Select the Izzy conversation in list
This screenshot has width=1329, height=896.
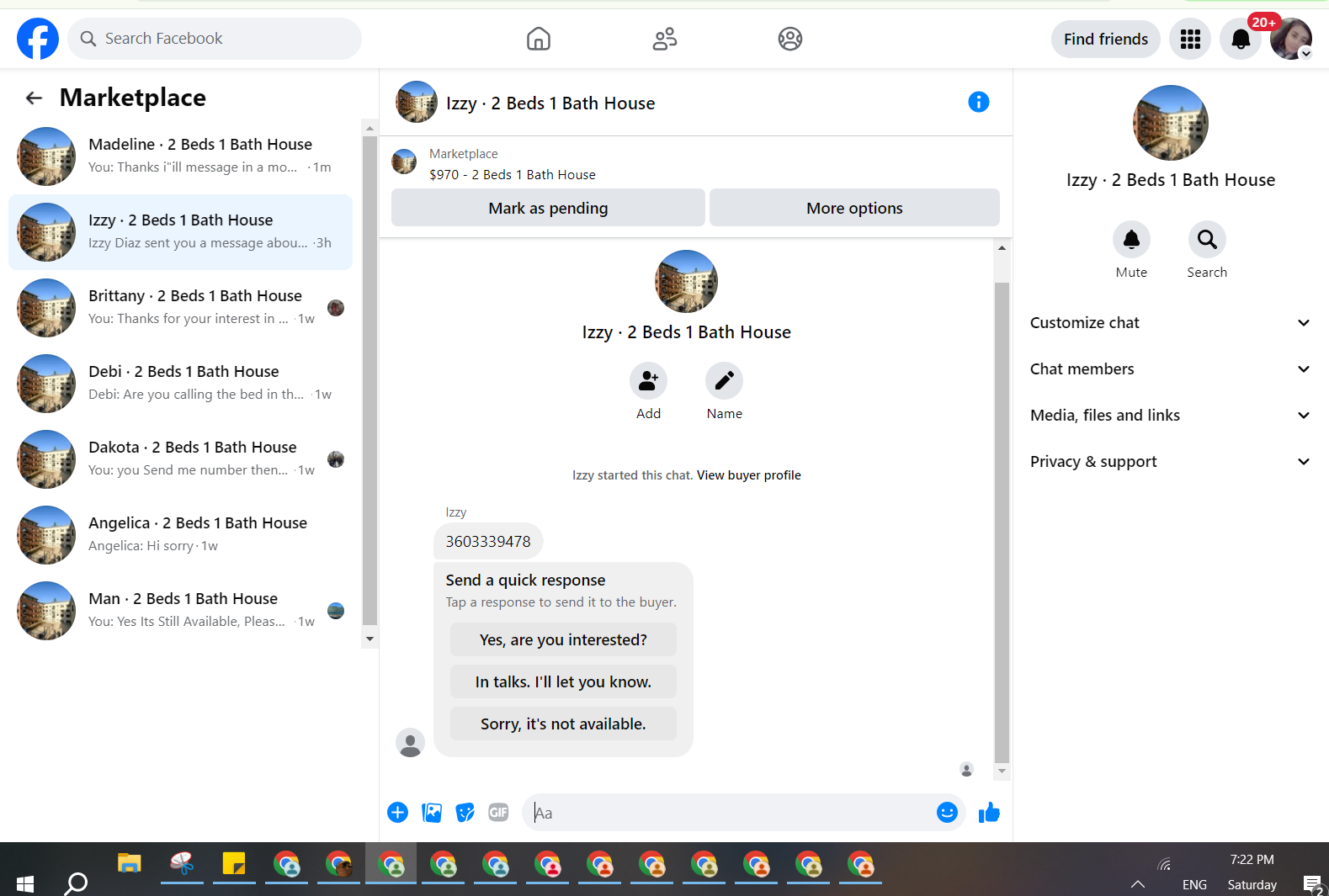tap(180, 232)
